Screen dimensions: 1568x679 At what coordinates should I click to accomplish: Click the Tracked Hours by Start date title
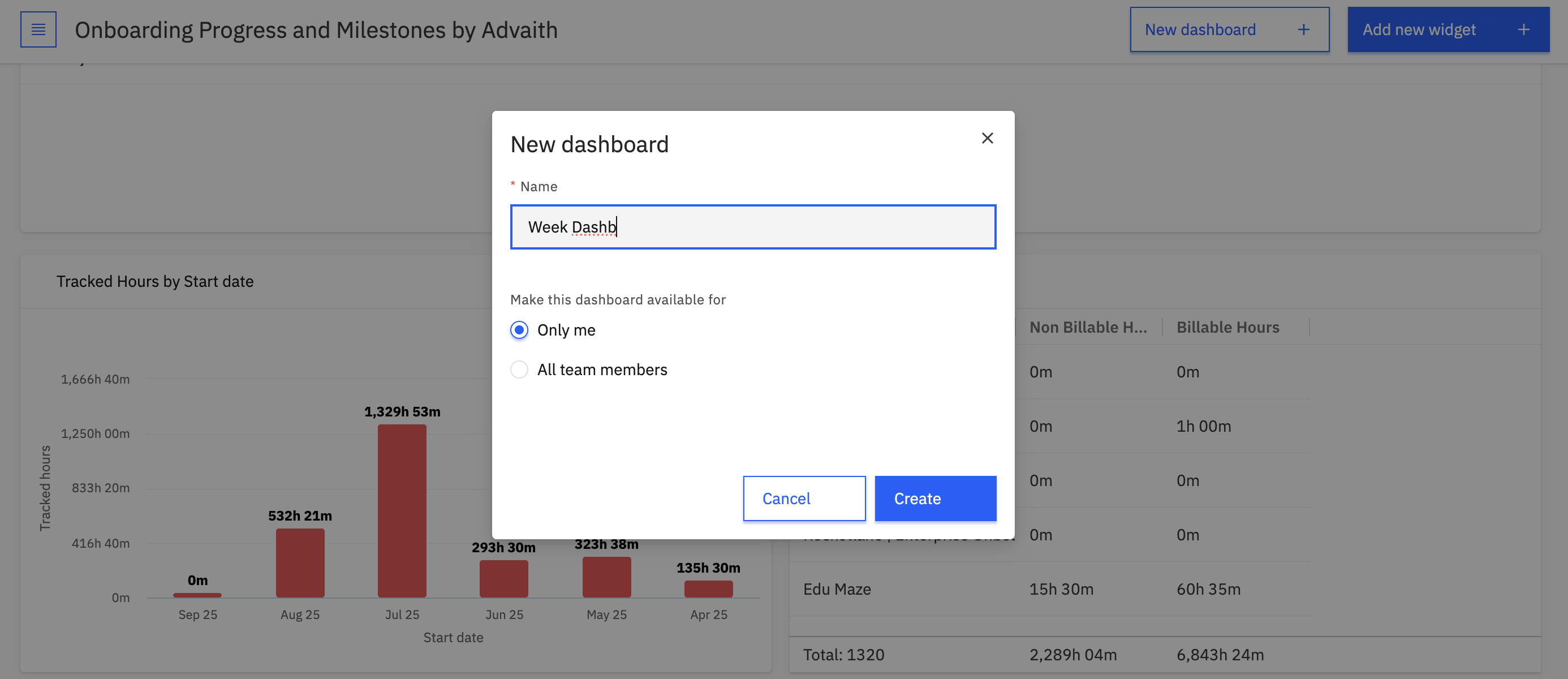[154, 281]
